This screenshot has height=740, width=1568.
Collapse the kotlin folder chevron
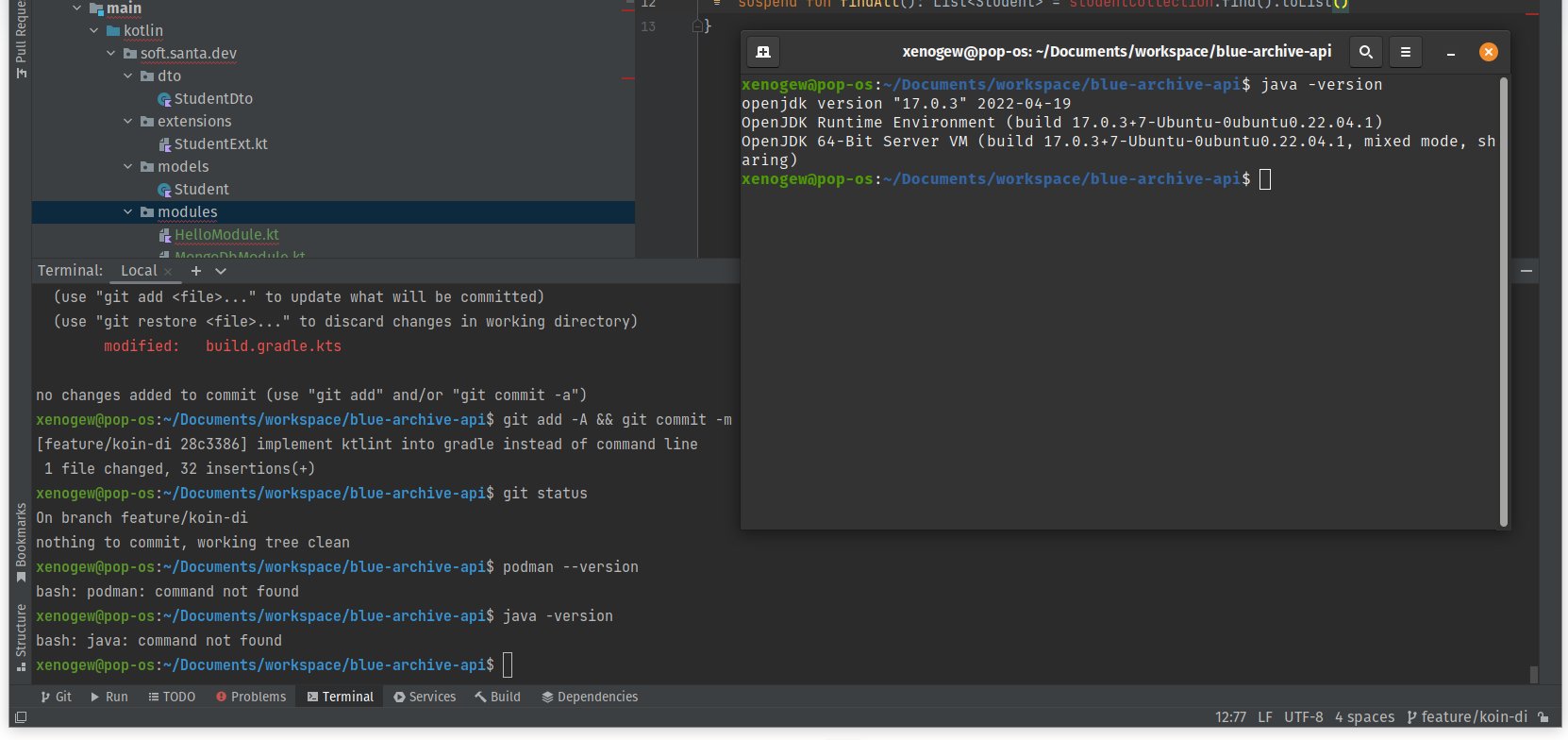[x=94, y=30]
